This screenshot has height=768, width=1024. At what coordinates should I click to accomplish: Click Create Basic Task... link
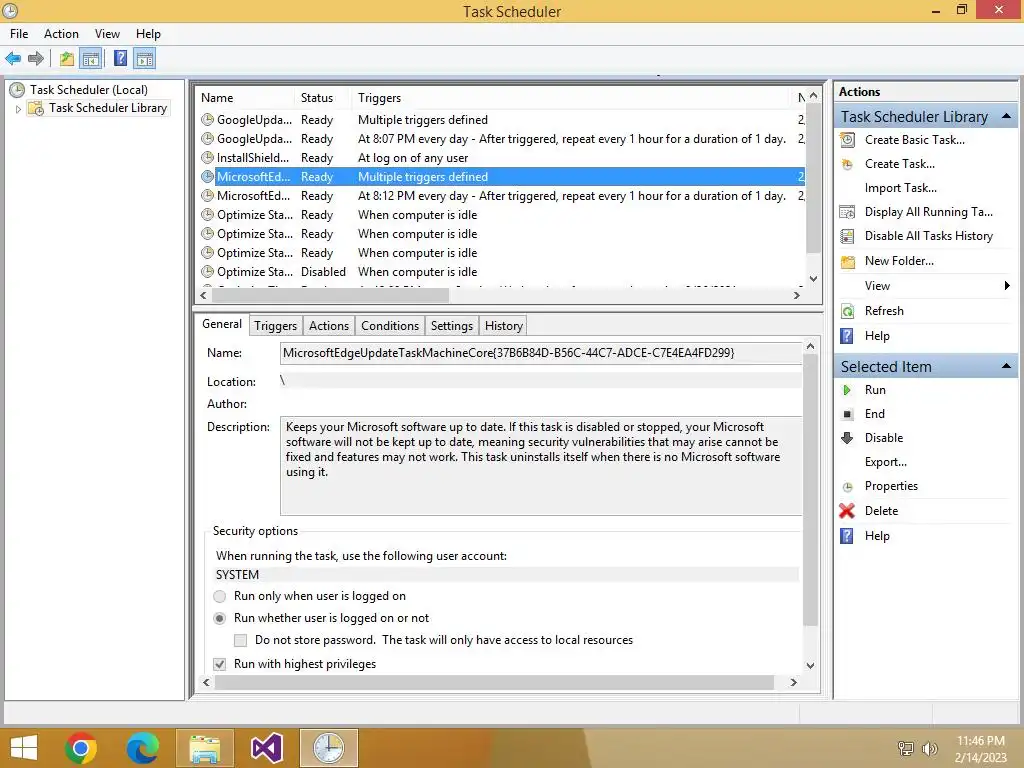click(914, 140)
